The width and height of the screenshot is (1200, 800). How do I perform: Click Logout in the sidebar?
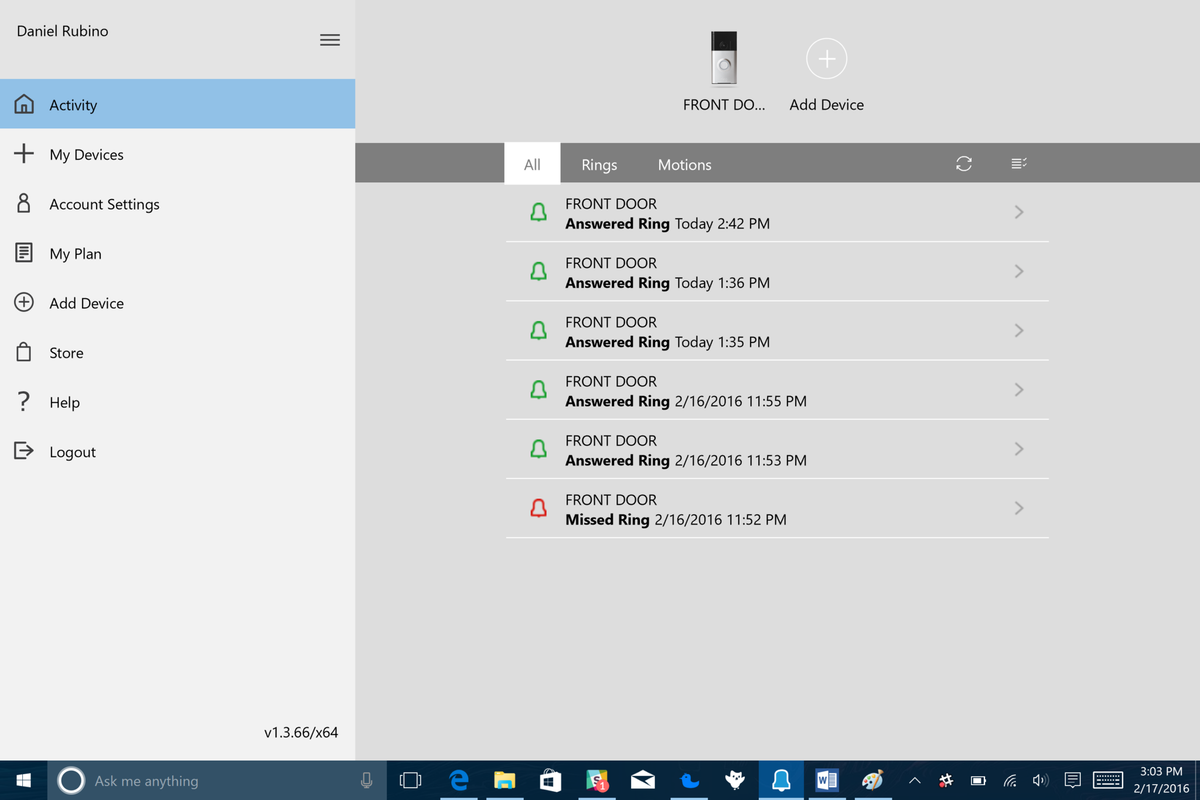(x=72, y=451)
